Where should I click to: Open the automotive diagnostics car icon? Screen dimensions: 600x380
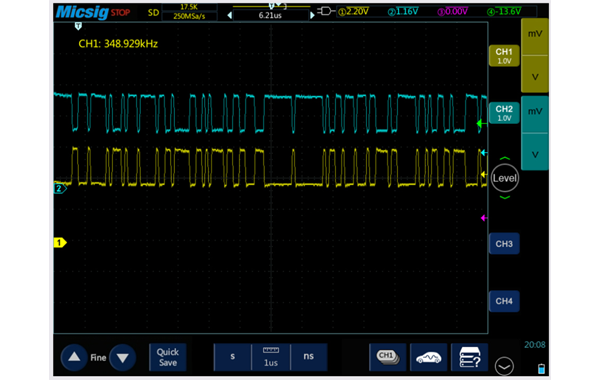point(429,357)
